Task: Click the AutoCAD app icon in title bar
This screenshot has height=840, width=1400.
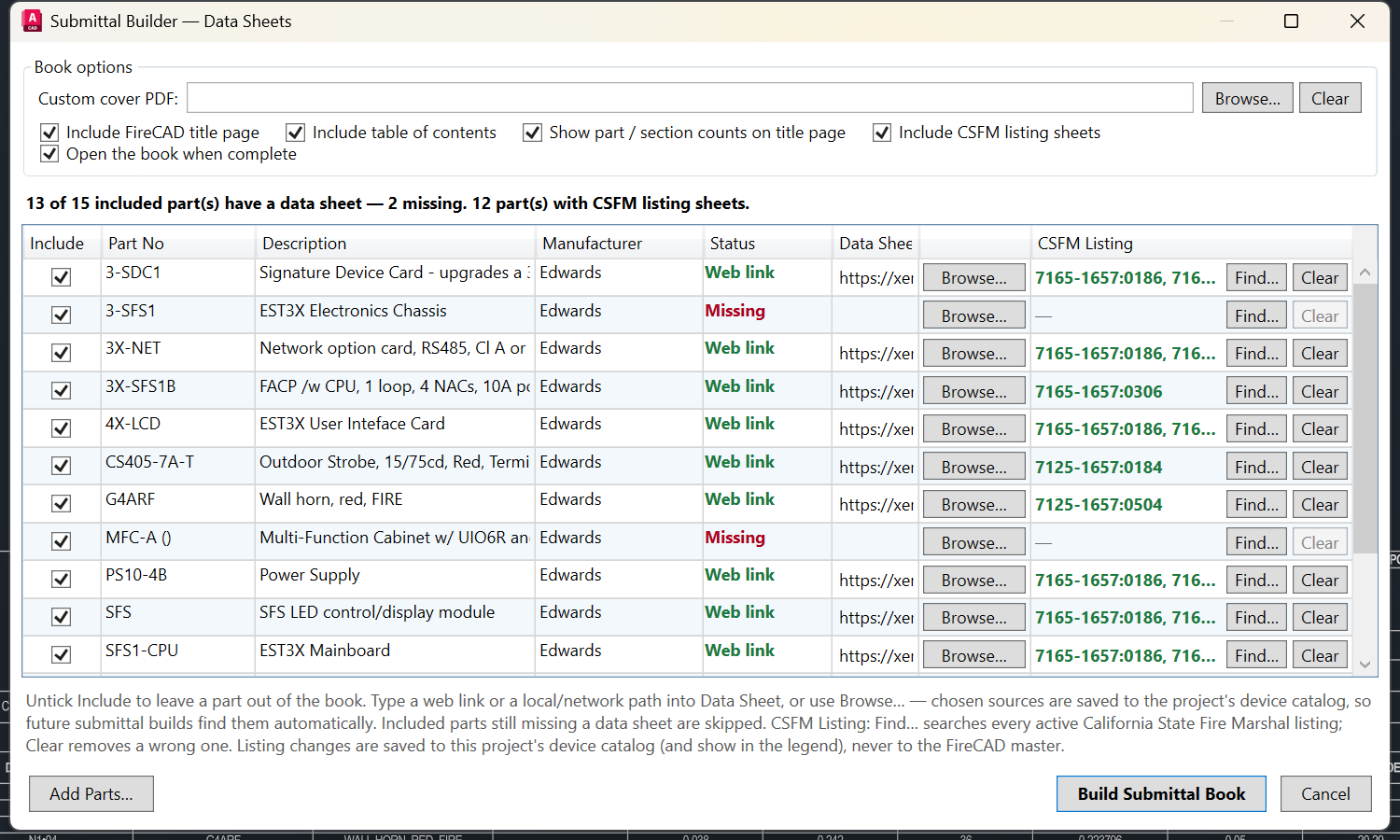Action: (32, 21)
